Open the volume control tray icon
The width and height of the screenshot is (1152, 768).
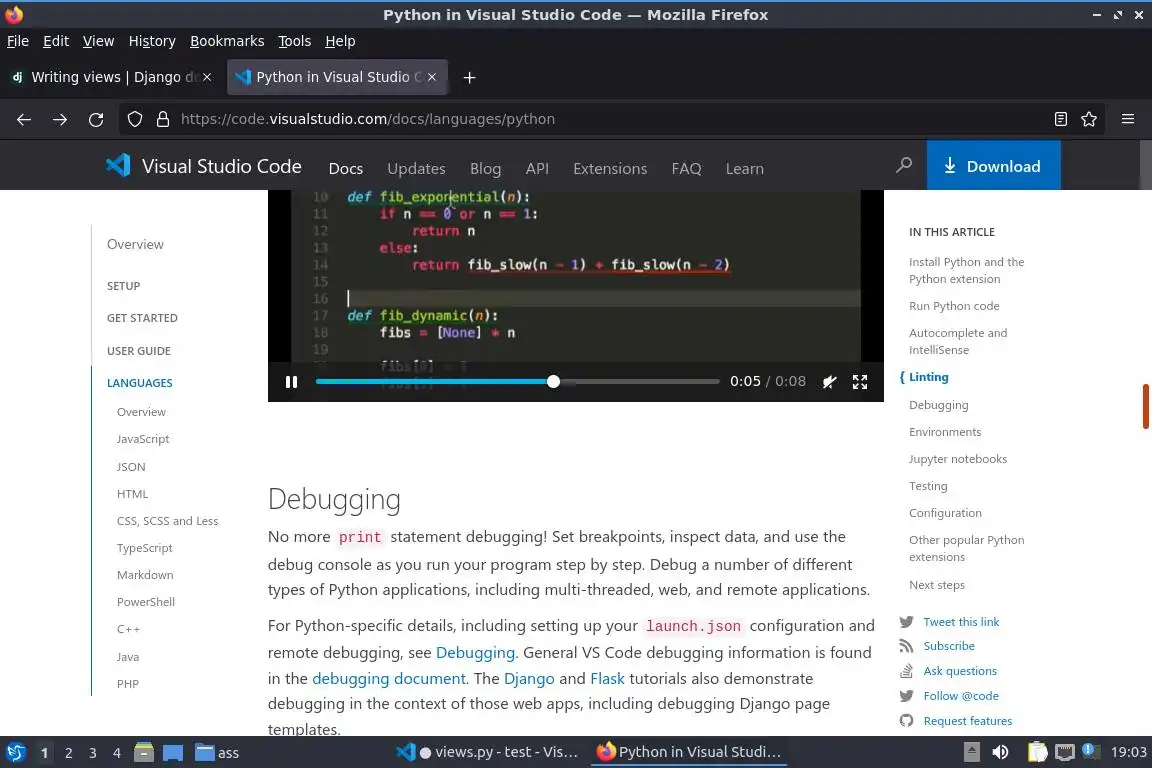coord(1000,752)
